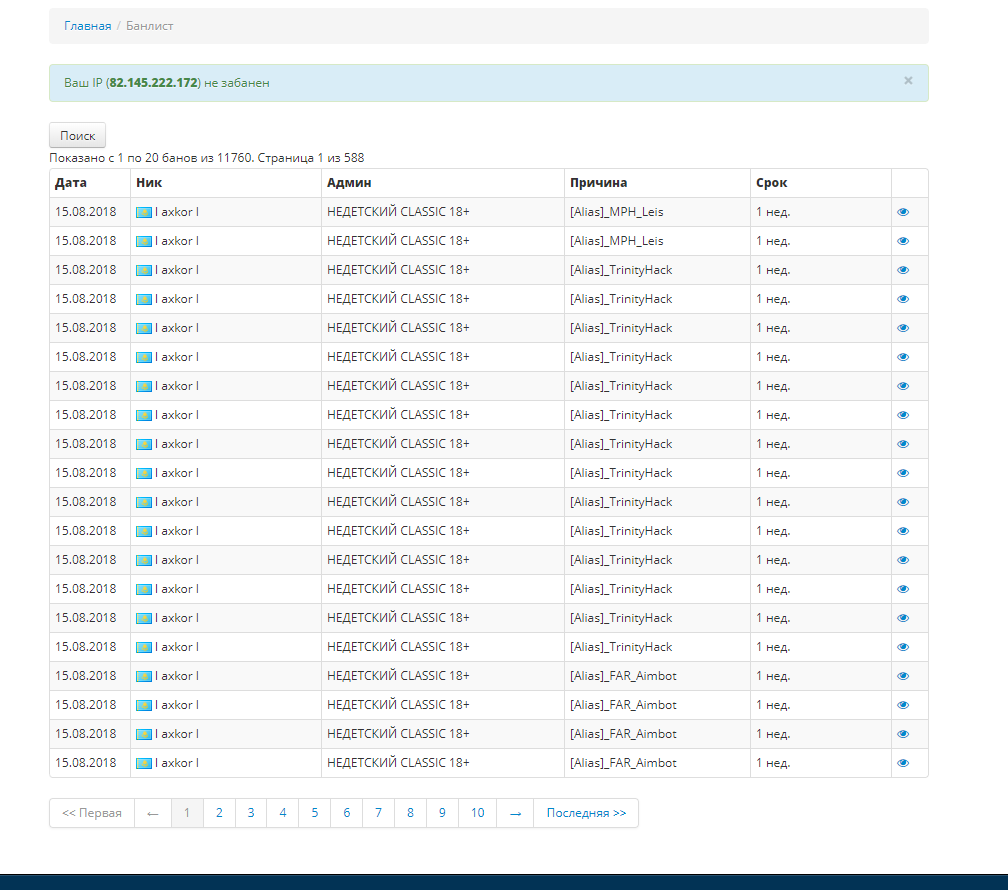Click the eye icon in the third FAR_Aimbot row
The height and width of the screenshot is (890, 1008).
click(x=903, y=734)
